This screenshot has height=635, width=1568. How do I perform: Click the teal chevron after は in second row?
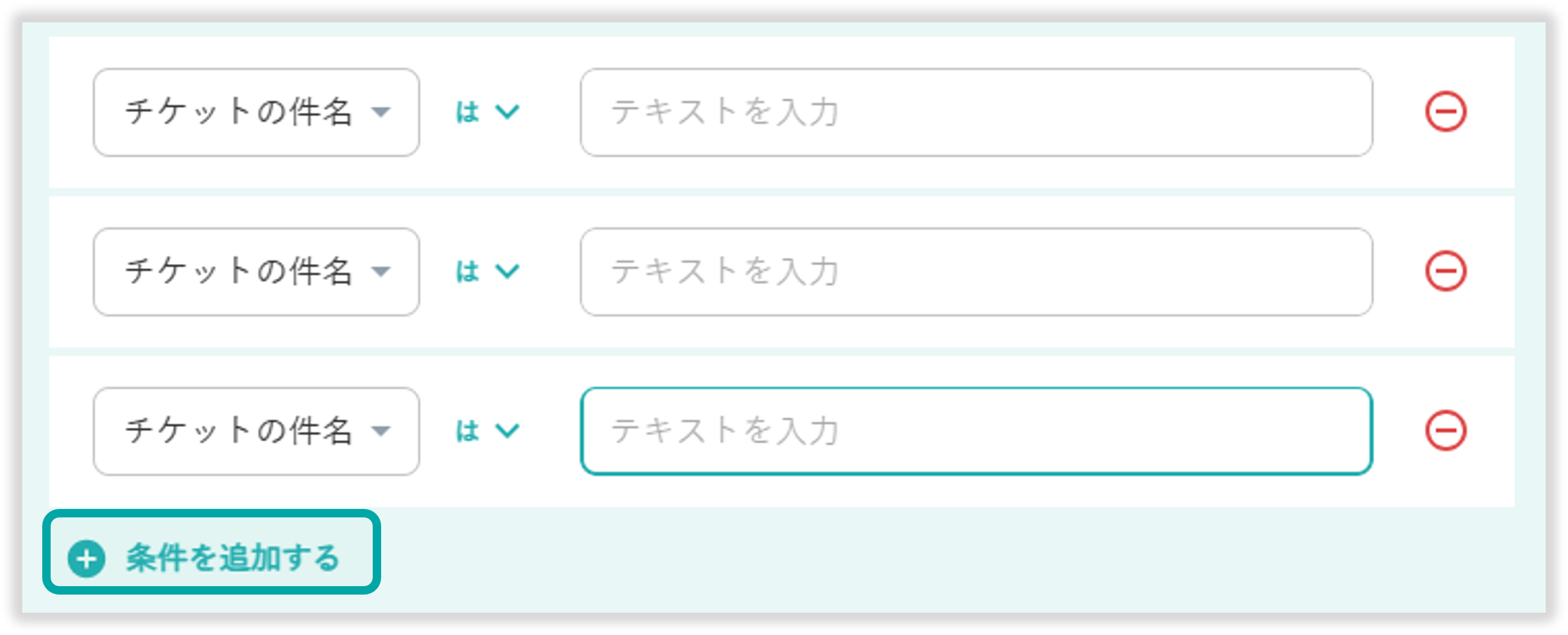pos(507,271)
